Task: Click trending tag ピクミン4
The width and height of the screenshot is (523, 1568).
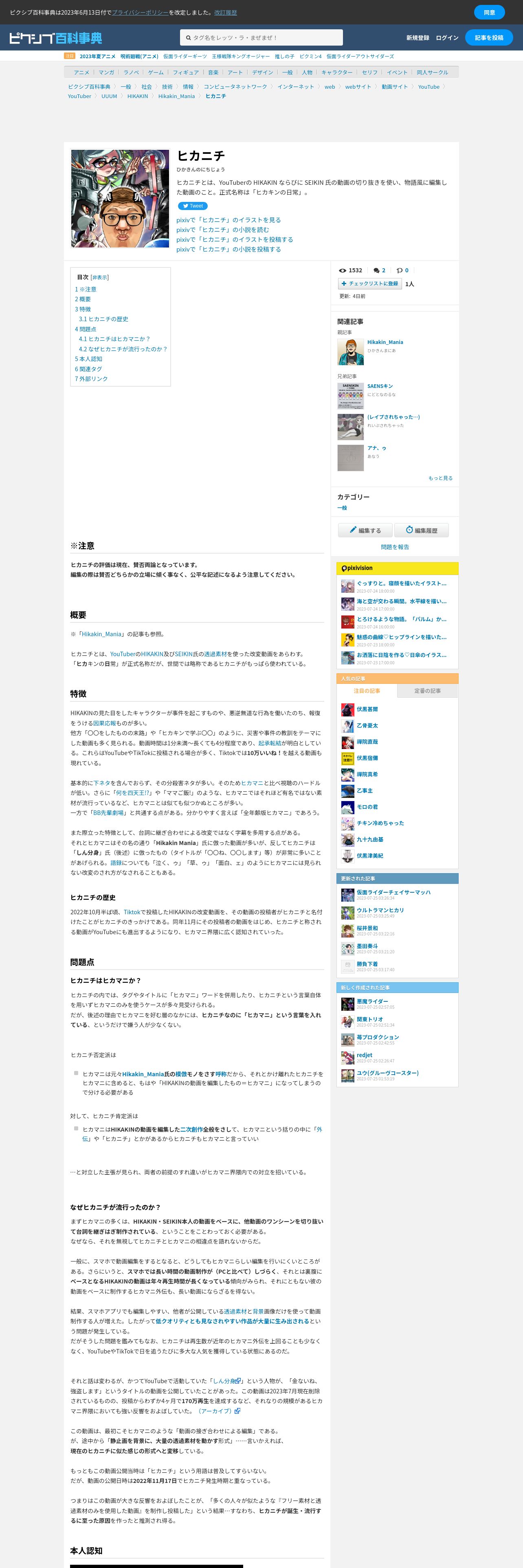Action: (310, 57)
